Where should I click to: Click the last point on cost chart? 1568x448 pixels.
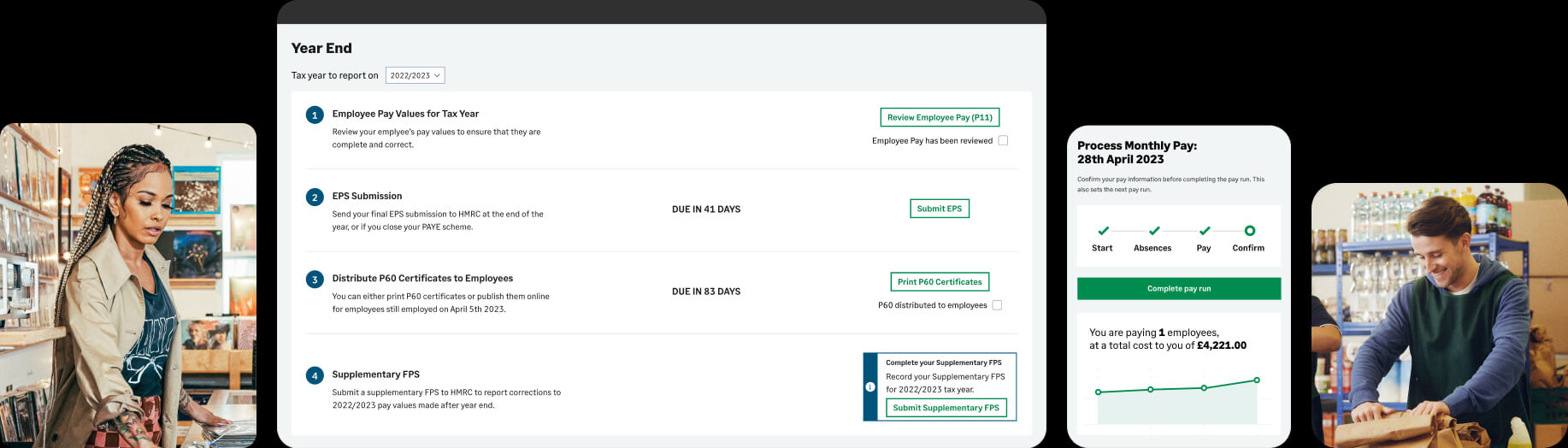[1256, 380]
